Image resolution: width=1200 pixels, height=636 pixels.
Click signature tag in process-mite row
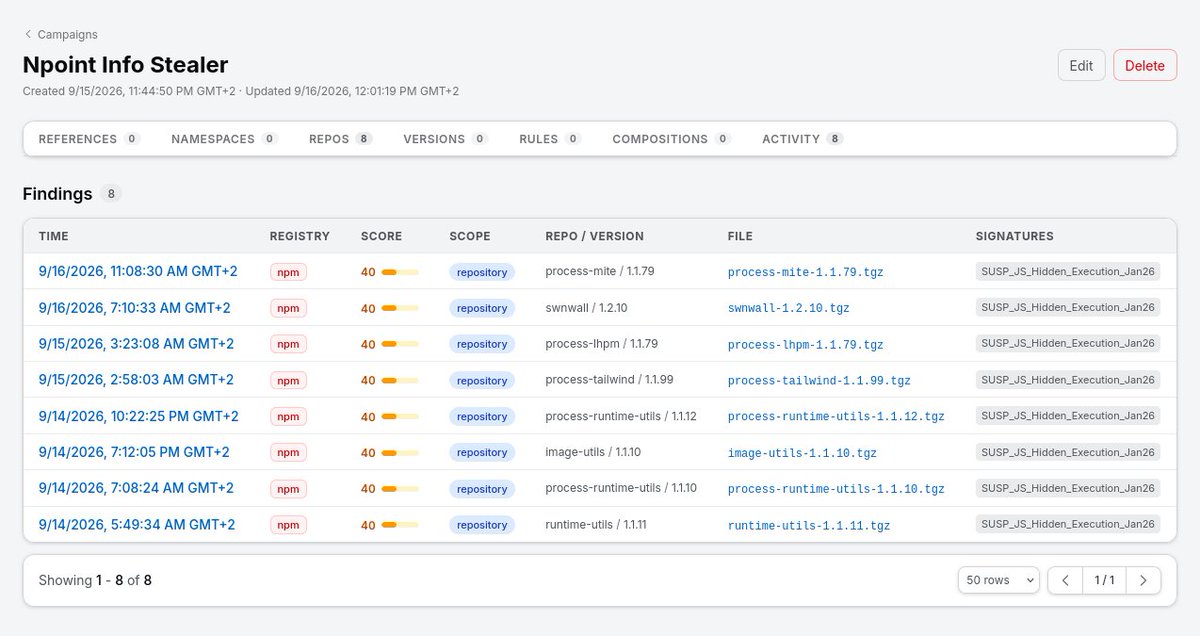point(1068,271)
